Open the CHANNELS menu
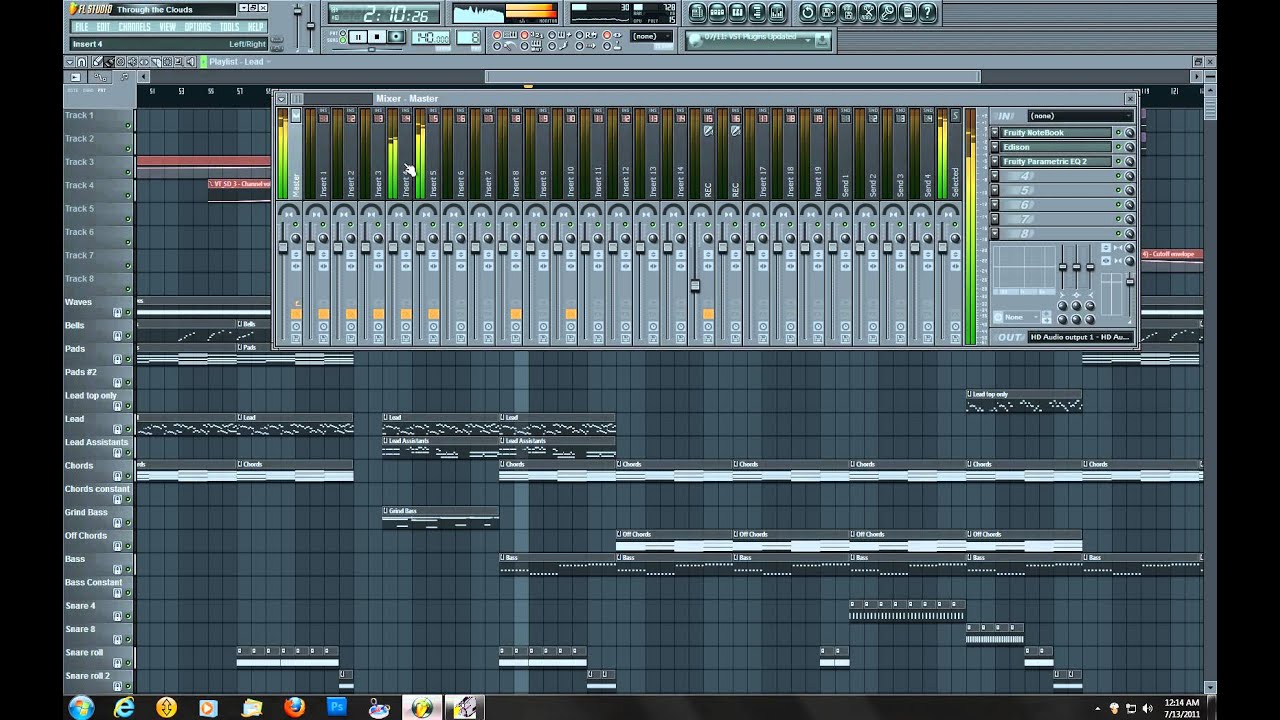The image size is (1280, 720). 134,27
